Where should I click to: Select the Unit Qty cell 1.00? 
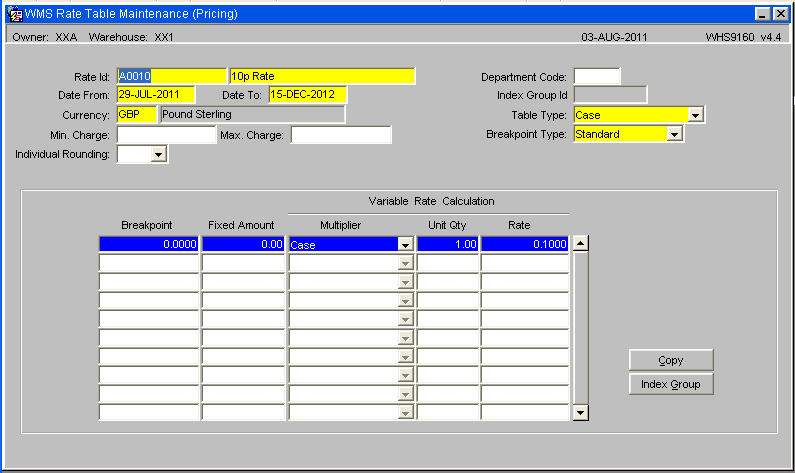click(x=448, y=244)
